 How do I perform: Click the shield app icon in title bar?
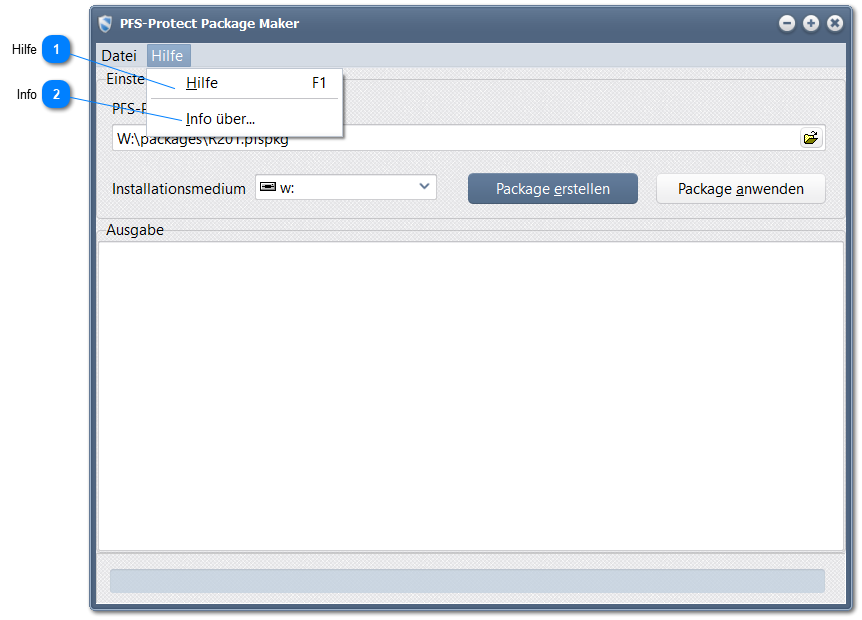pos(105,23)
